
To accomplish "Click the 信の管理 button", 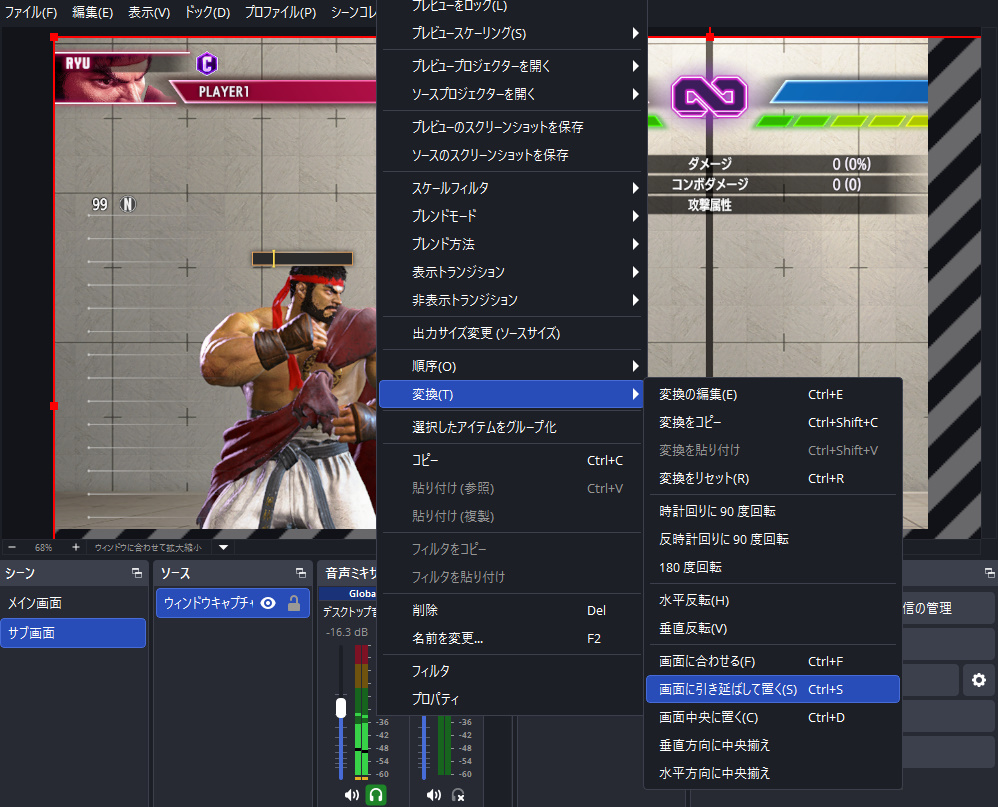I will (947, 608).
